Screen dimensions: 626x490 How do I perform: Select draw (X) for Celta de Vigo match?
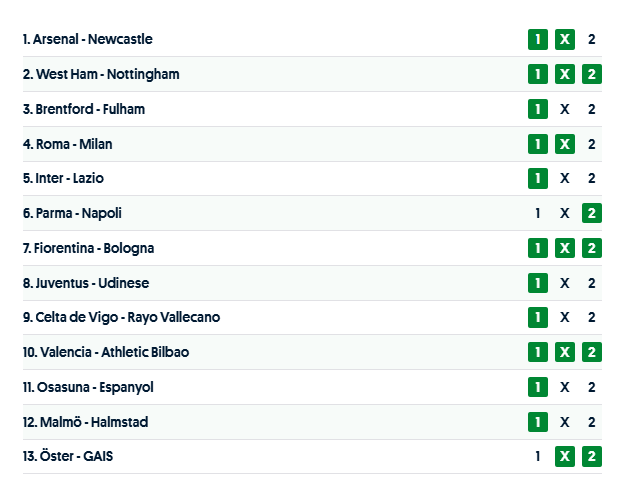(565, 317)
